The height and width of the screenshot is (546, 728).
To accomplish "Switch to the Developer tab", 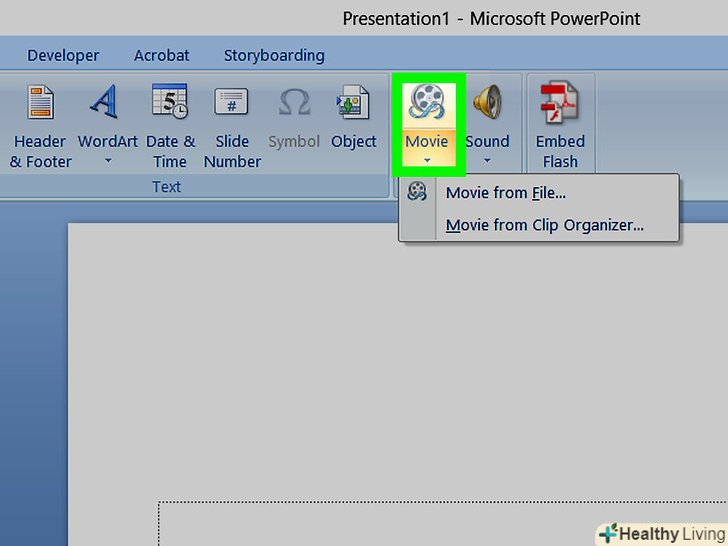I will (63, 55).
